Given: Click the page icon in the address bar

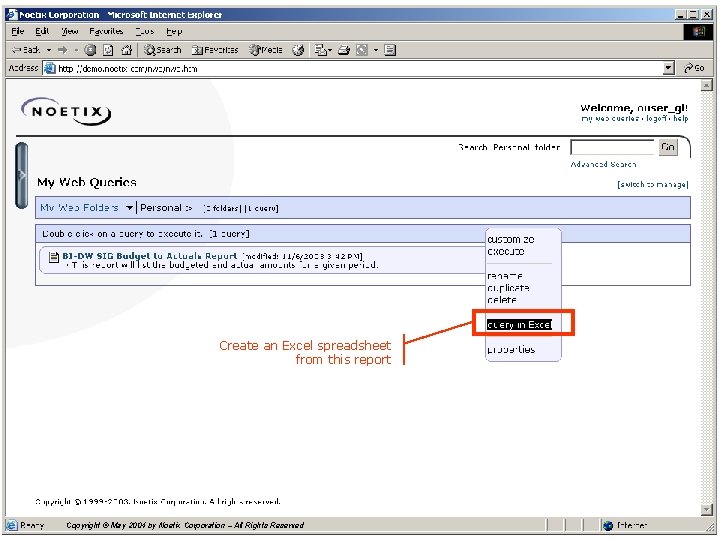Looking at the screenshot, I should [49, 68].
